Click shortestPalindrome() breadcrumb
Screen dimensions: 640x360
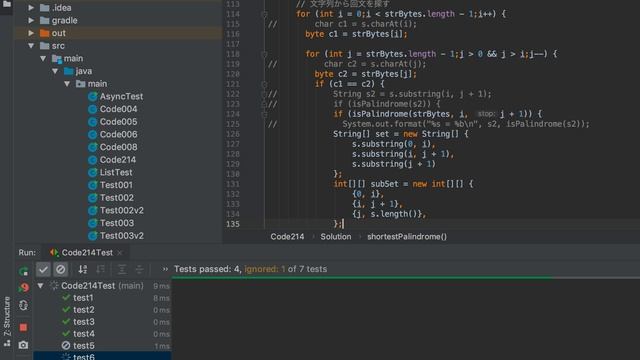[407, 237]
